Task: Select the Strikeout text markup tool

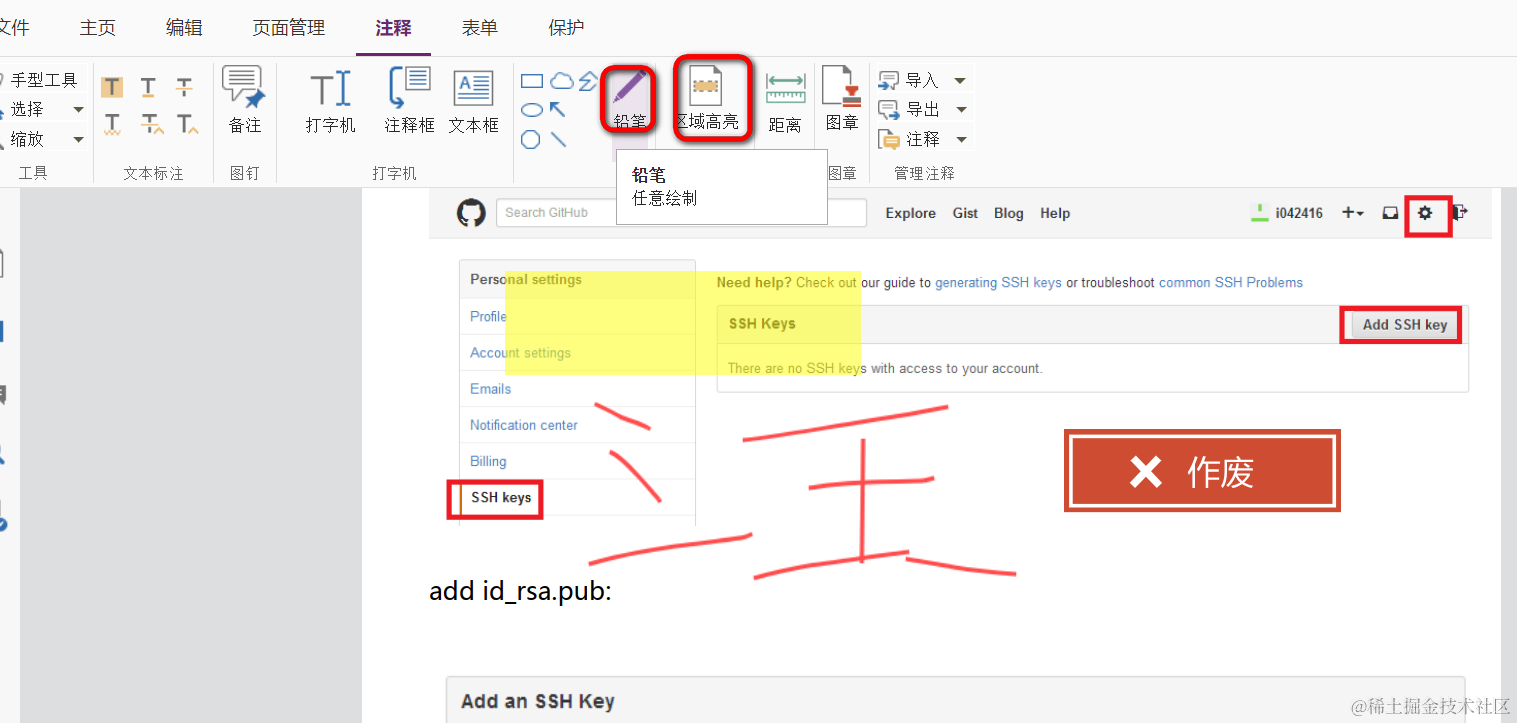Action: pos(184,87)
